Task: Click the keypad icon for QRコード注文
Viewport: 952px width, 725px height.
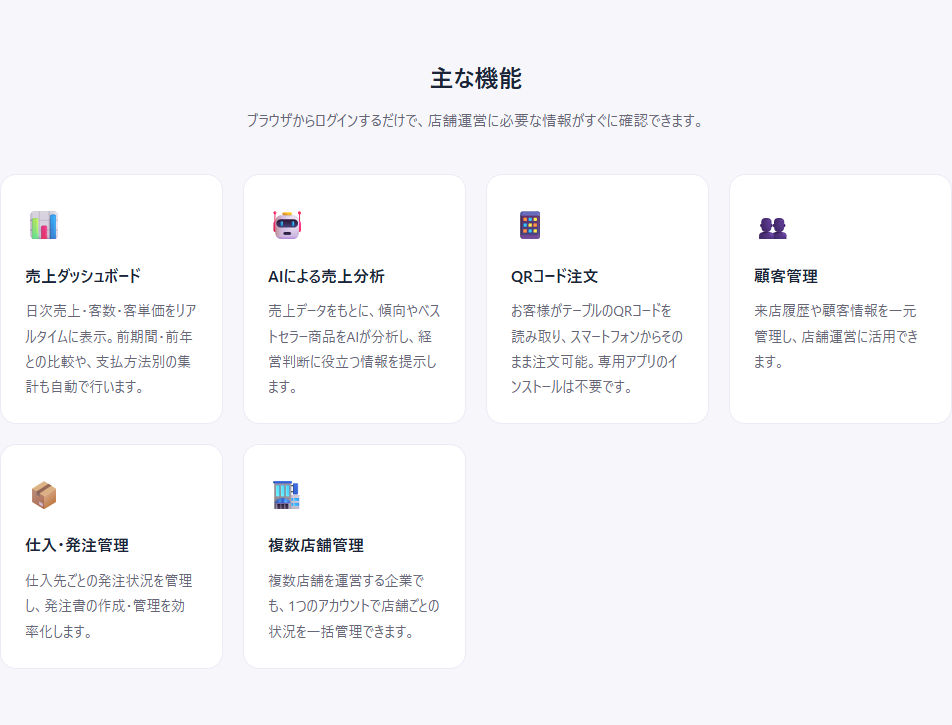Action: (529, 225)
